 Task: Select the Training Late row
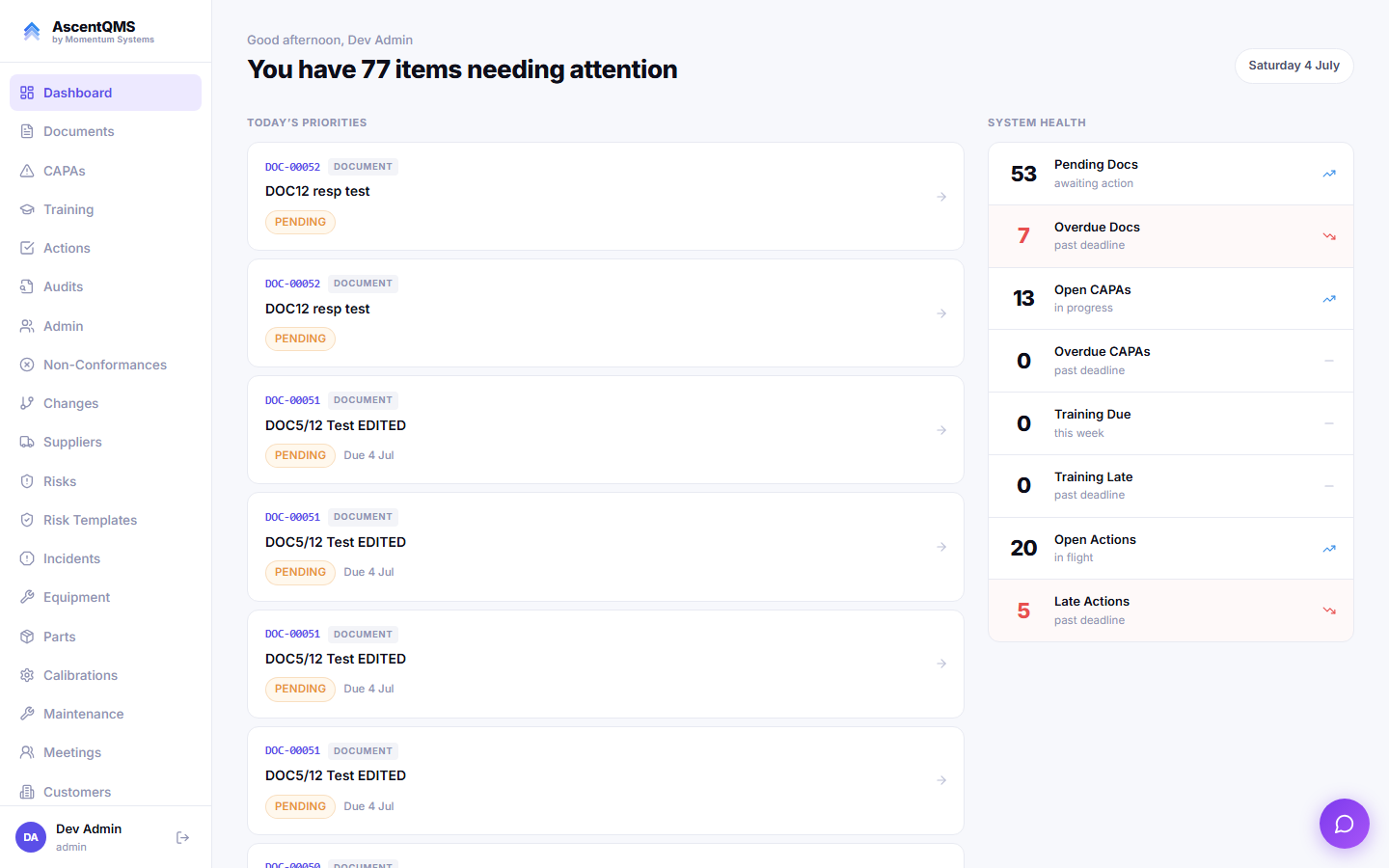tap(1171, 486)
